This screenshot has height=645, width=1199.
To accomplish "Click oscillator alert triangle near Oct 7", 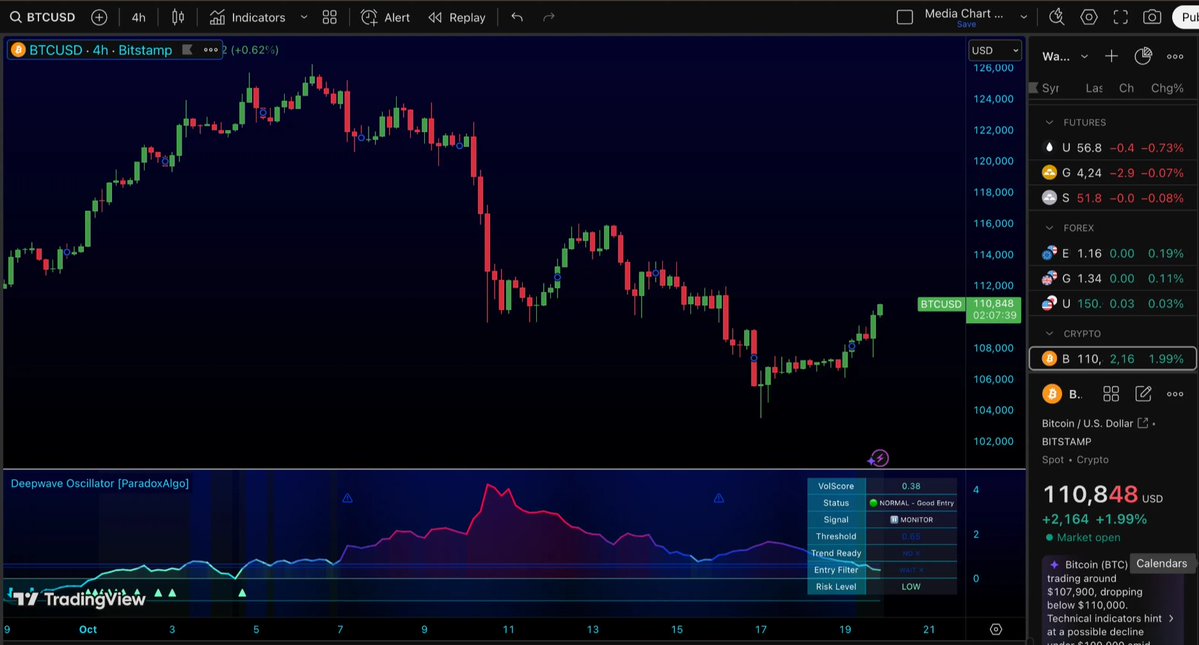I will click(x=347, y=498).
